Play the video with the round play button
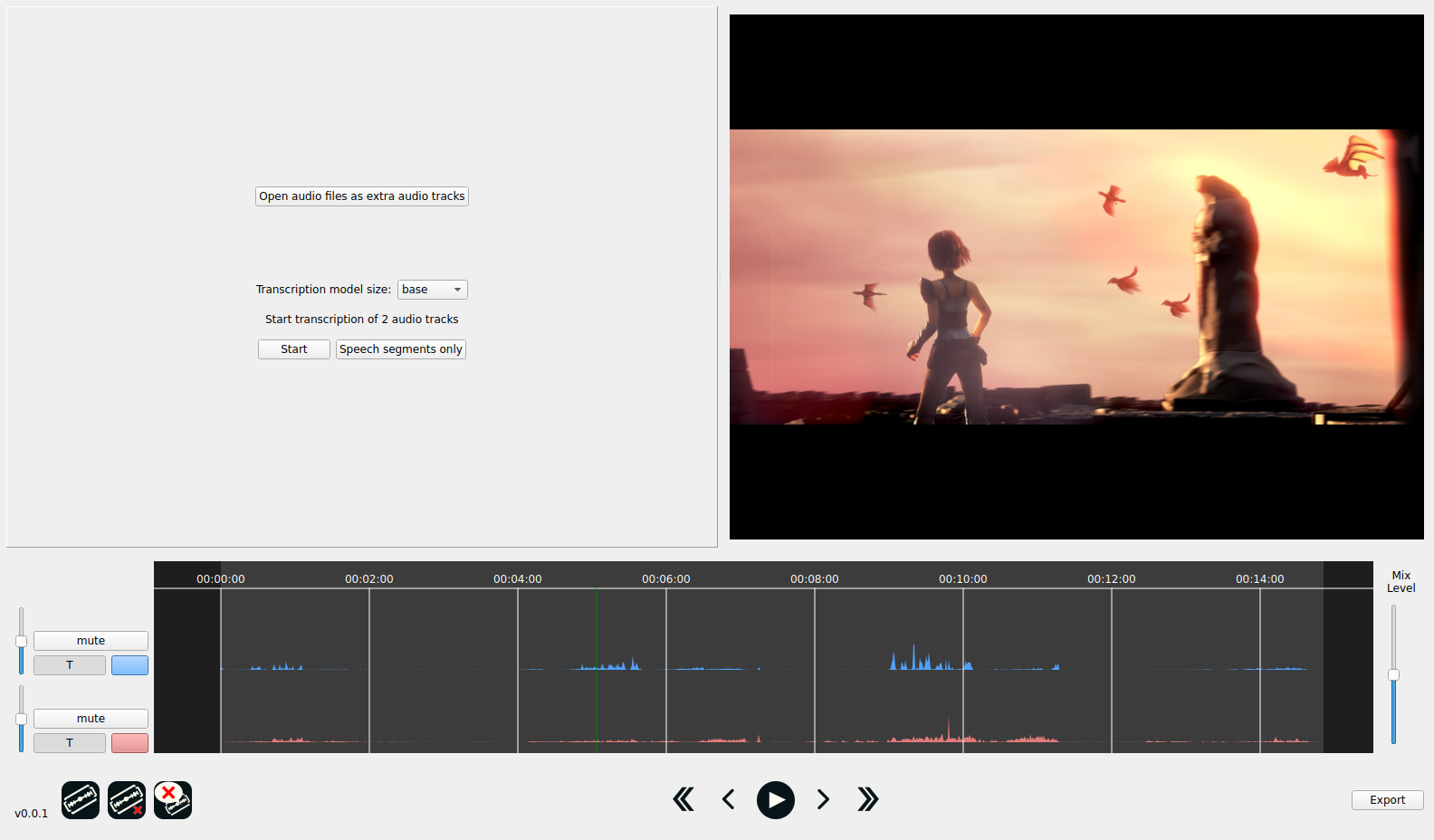The image size is (1434, 840). point(776,800)
